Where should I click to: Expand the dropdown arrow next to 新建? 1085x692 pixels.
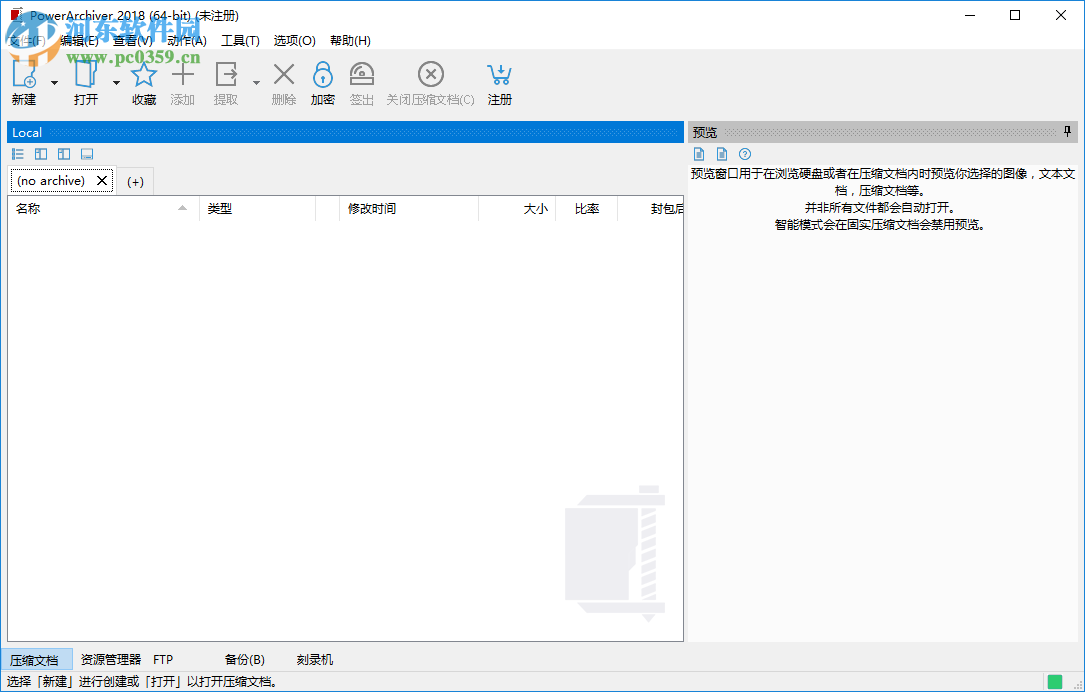tap(54, 81)
